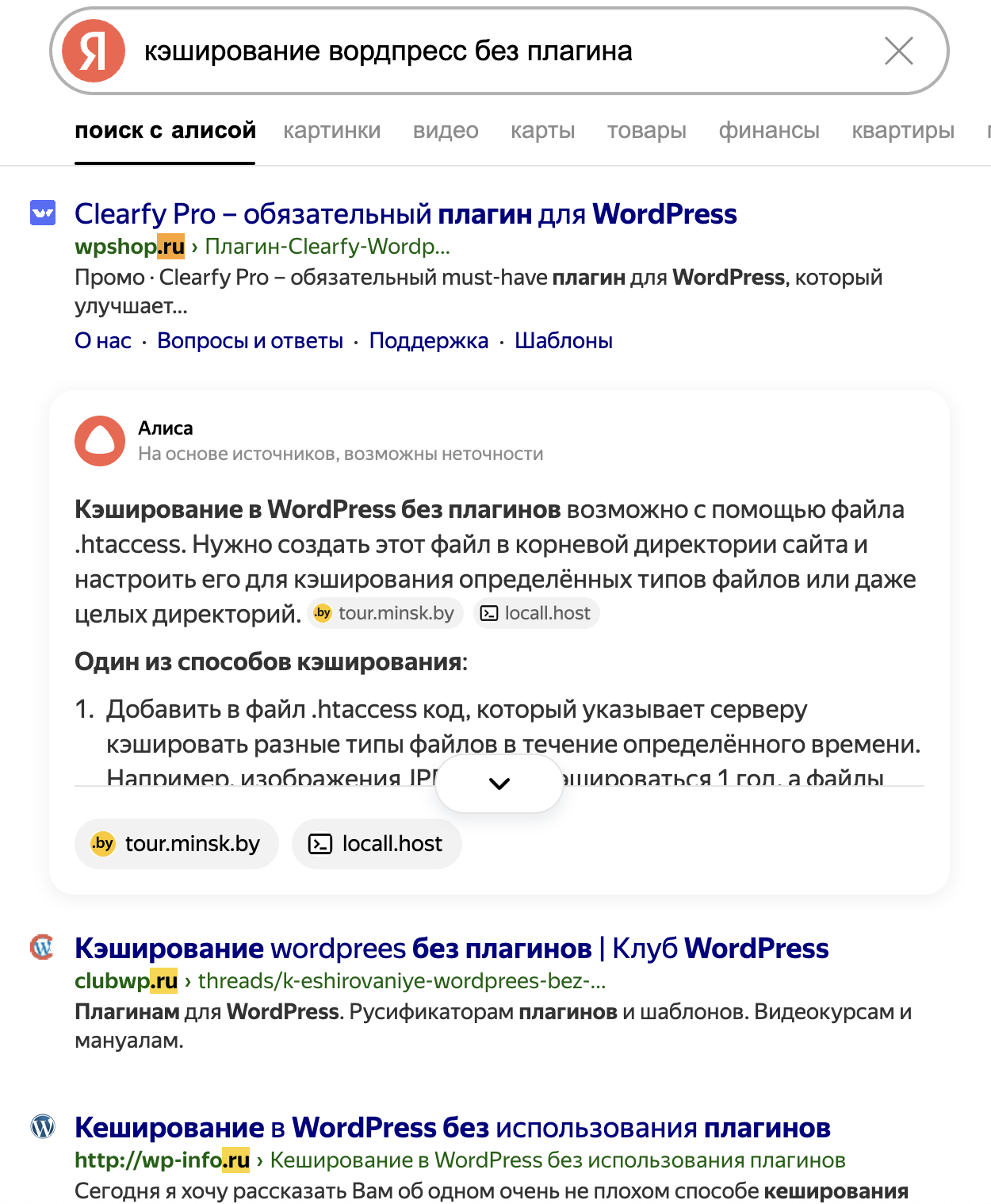Expand the Алиса answer with chevron
The image size is (991, 1204).
pos(499,784)
